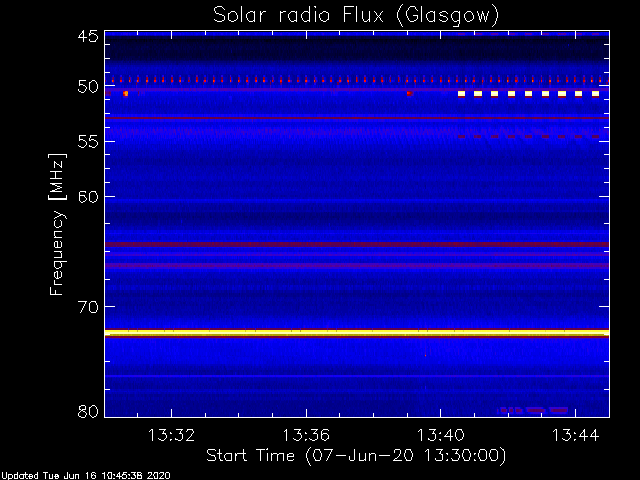Click the red dashes near 80 MHz after 13:42

point(534,410)
